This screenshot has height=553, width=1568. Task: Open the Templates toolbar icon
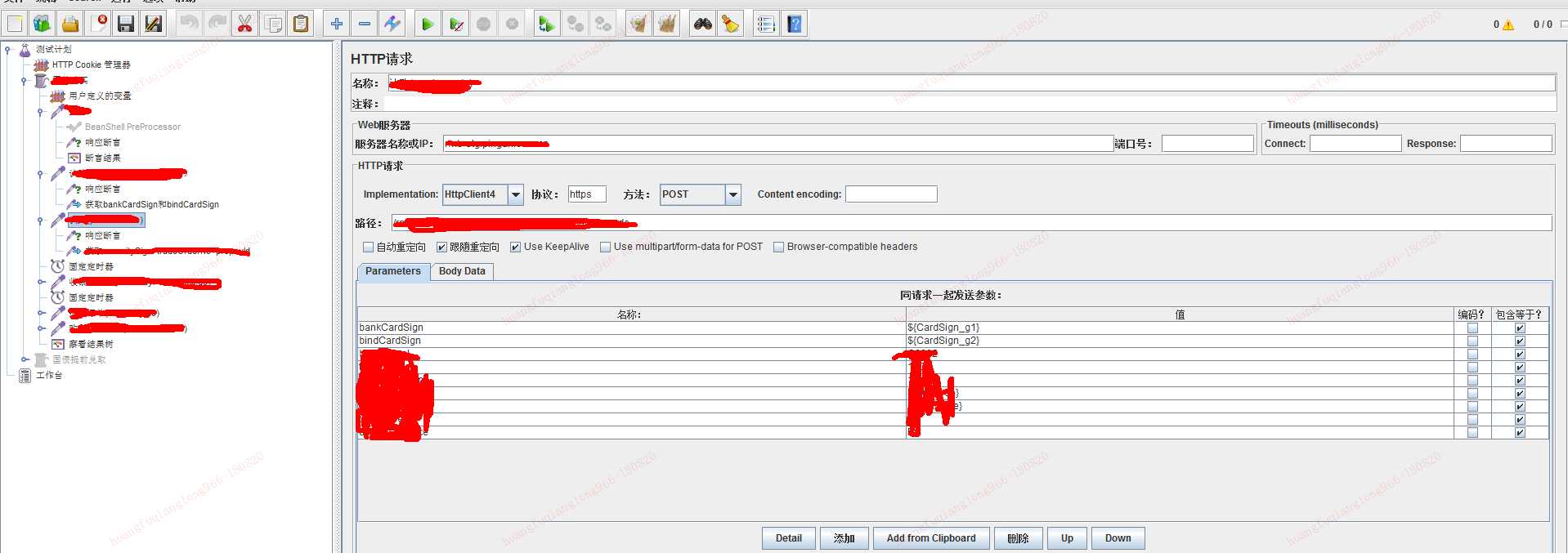tap(42, 25)
